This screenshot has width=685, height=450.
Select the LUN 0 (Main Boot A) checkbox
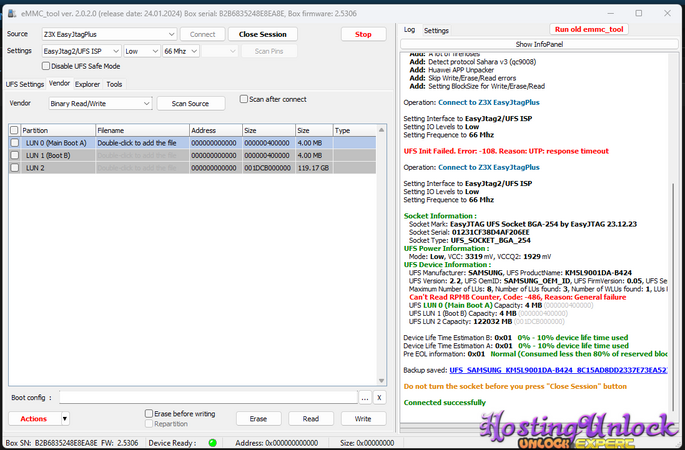(x=14, y=143)
